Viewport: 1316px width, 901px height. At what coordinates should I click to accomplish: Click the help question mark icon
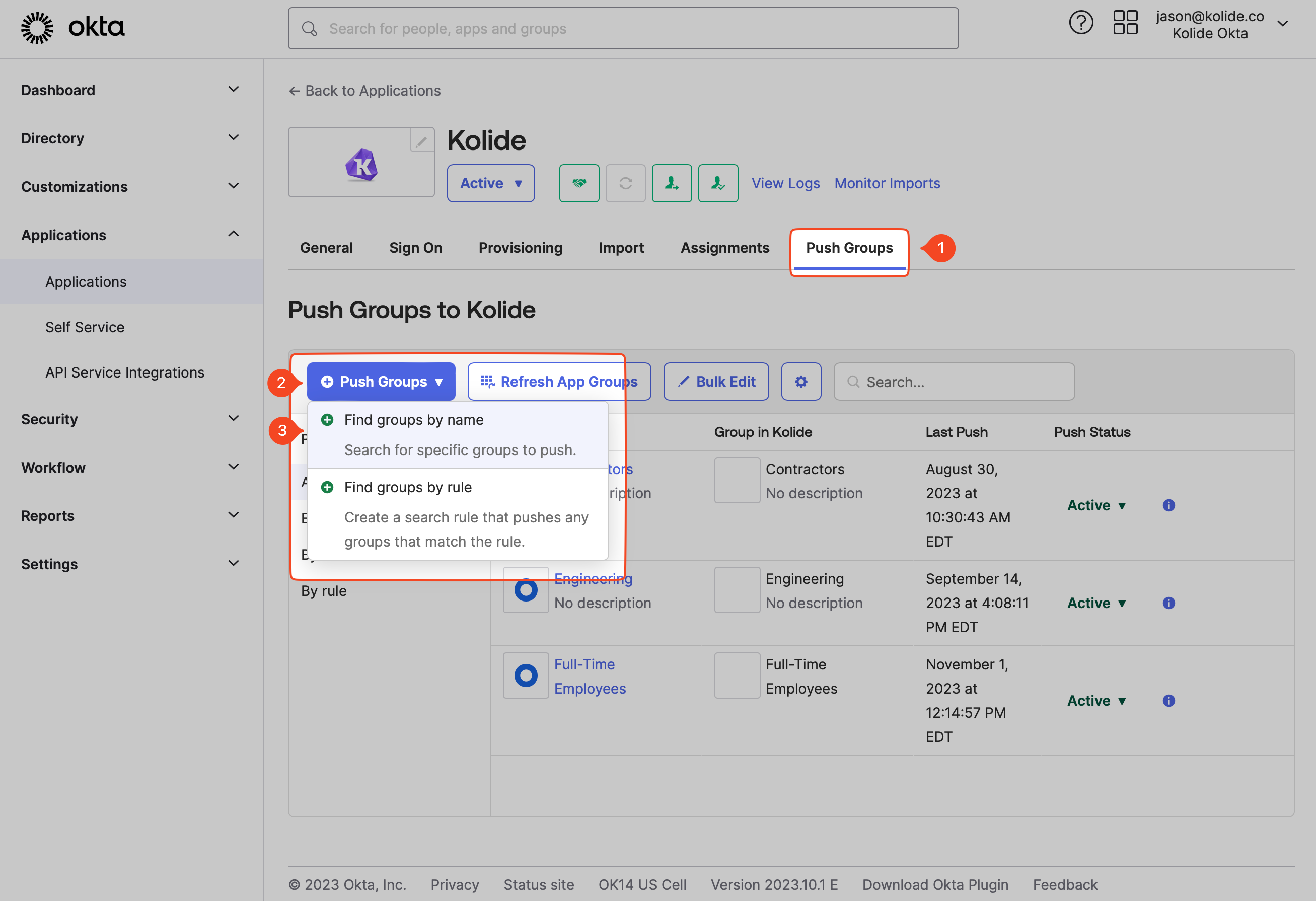1080,24
